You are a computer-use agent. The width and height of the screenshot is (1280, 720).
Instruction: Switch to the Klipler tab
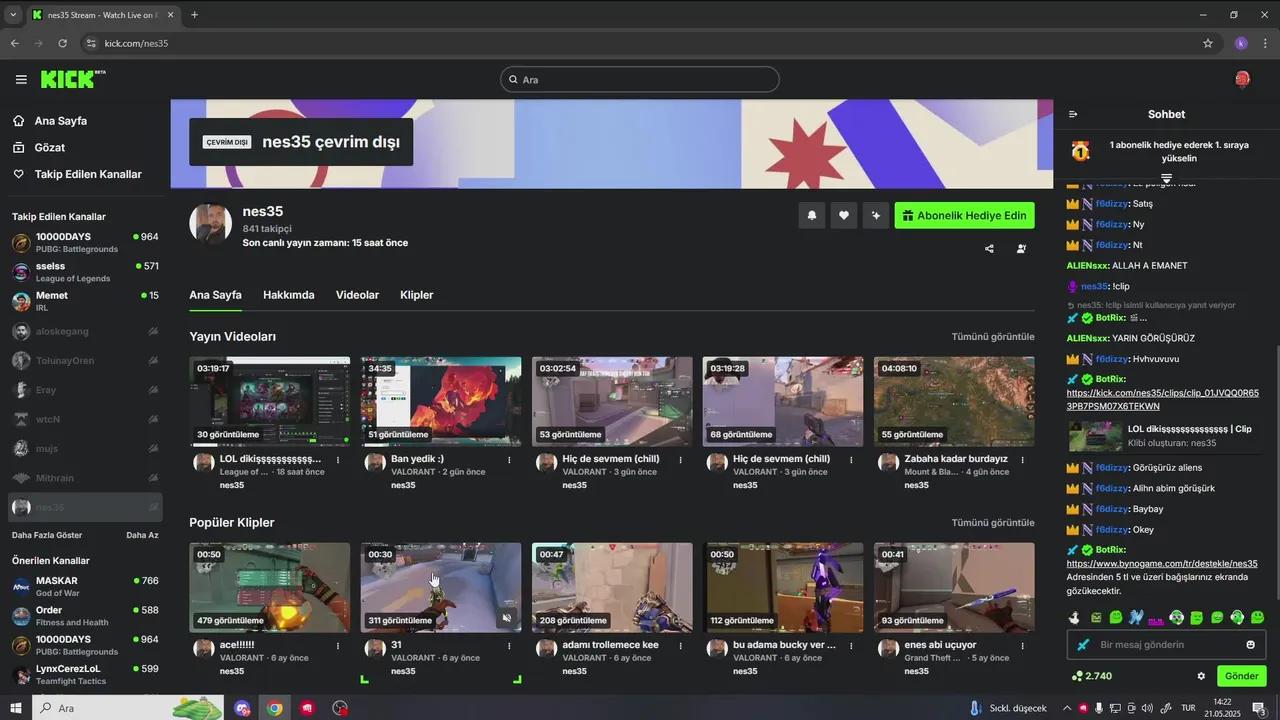pyautogui.click(x=417, y=295)
